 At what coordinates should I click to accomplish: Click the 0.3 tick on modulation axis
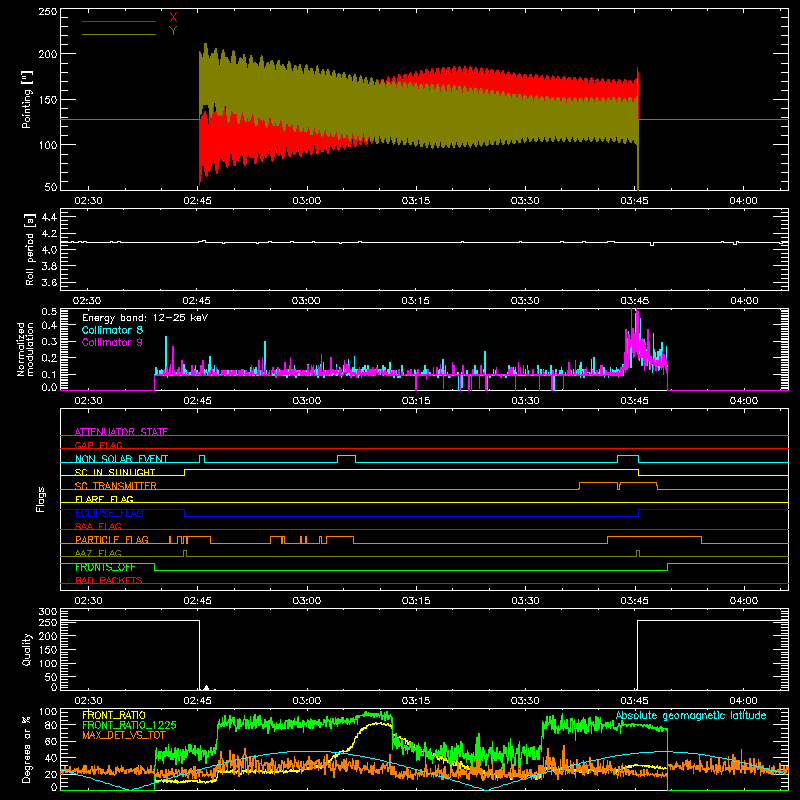coord(49,341)
